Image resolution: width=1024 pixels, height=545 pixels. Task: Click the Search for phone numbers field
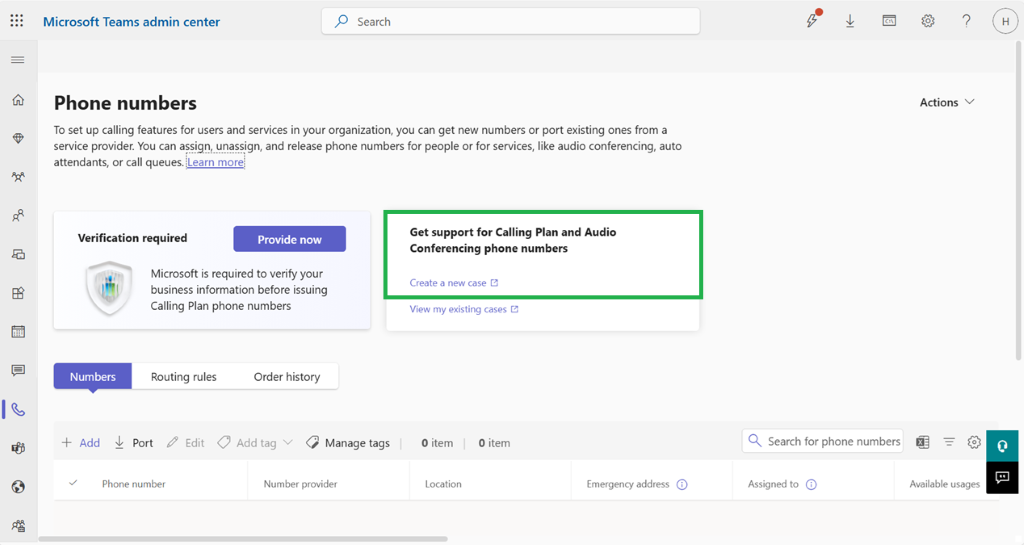click(823, 441)
